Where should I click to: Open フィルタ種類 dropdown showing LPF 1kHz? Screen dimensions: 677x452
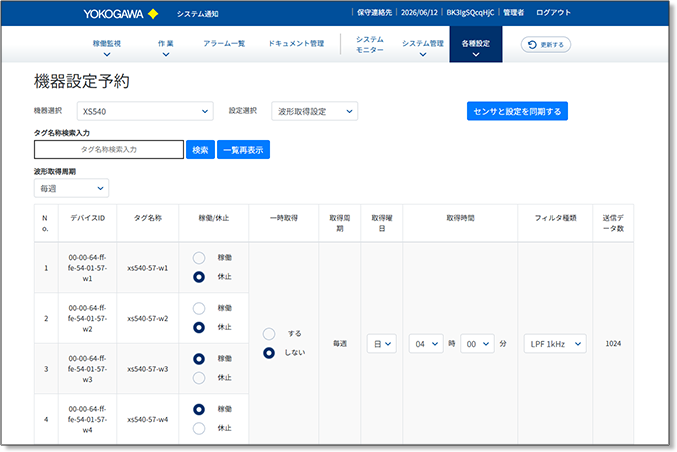pos(555,344)
